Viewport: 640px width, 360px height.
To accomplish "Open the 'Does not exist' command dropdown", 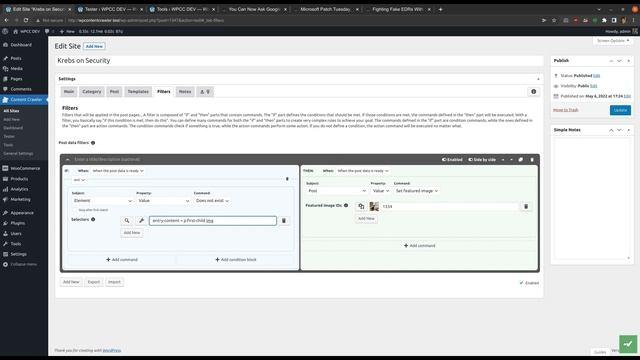I will [x=212, y=201].
